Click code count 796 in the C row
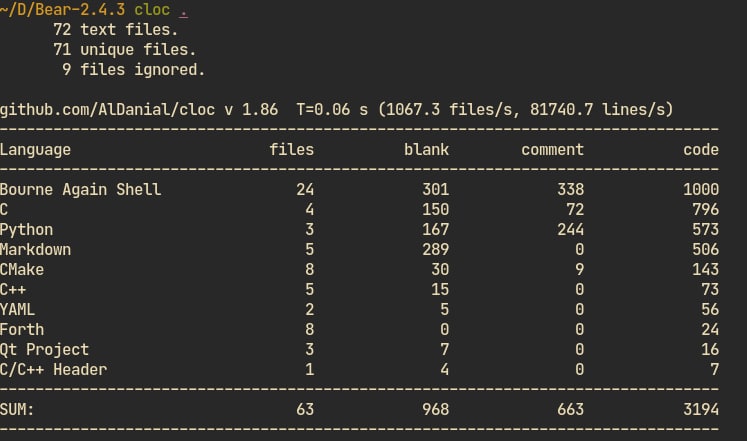This screenshot has height=441, width=747. 706,210
